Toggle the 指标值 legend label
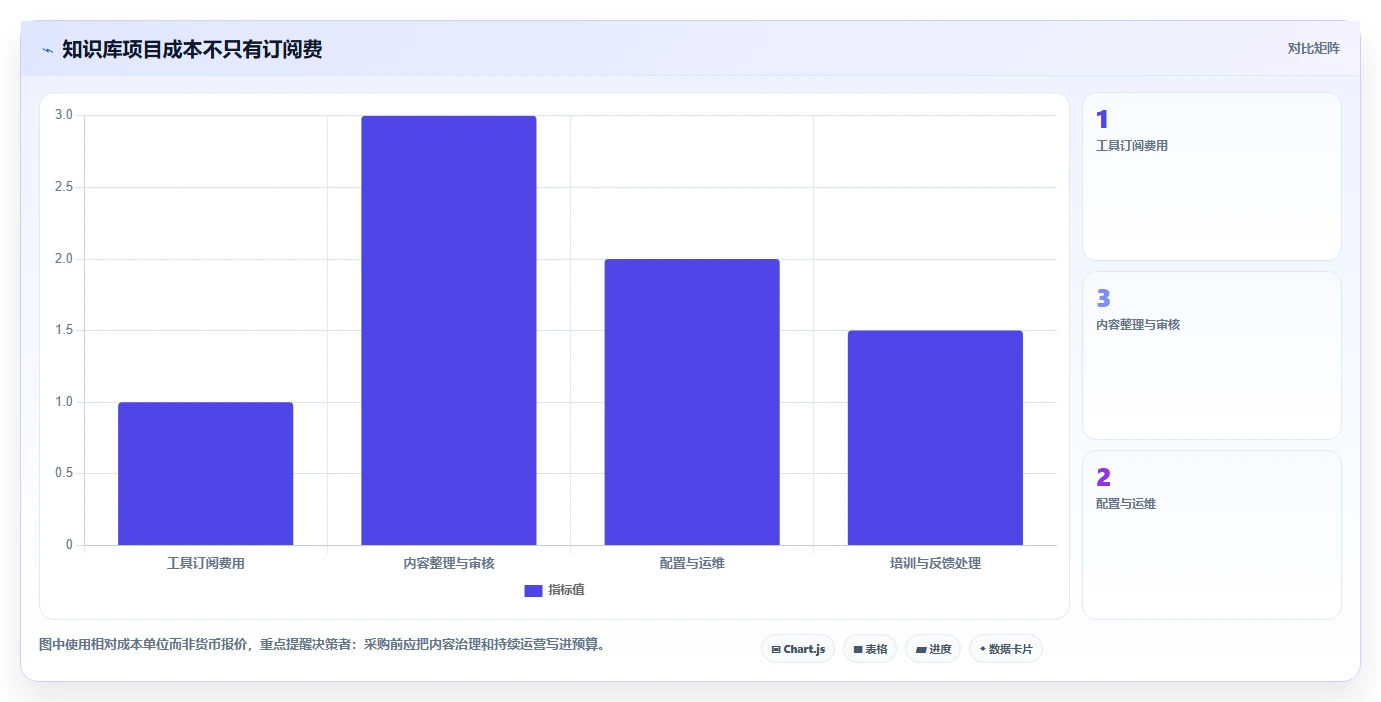The height and width of the screenshot is (702, 1381). coord(566,590)
